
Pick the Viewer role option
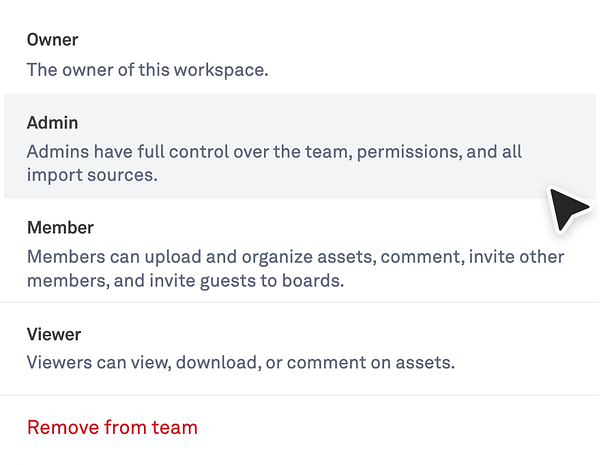[x=300, y=348]
